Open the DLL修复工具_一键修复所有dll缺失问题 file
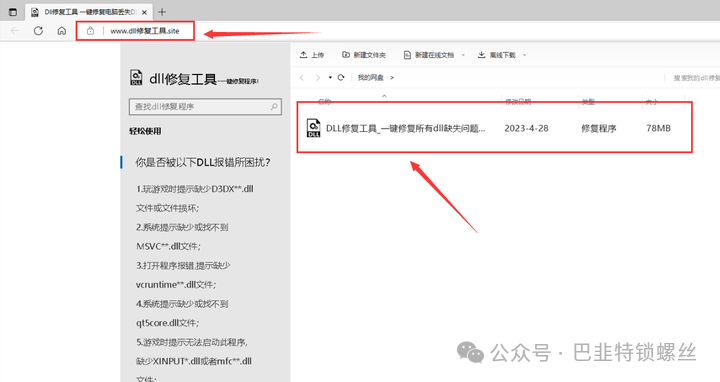Image resolution: width=720 pixels, height=382 pixels. point(405,129)
